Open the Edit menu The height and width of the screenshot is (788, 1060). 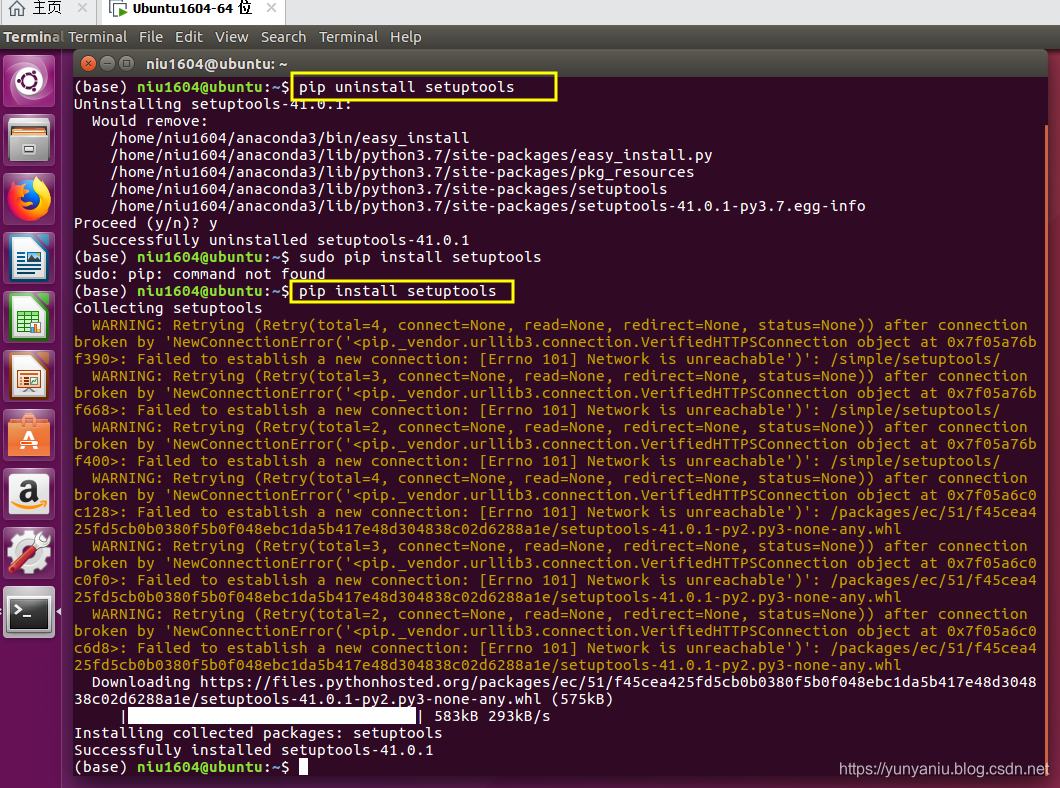coord(189,37)
